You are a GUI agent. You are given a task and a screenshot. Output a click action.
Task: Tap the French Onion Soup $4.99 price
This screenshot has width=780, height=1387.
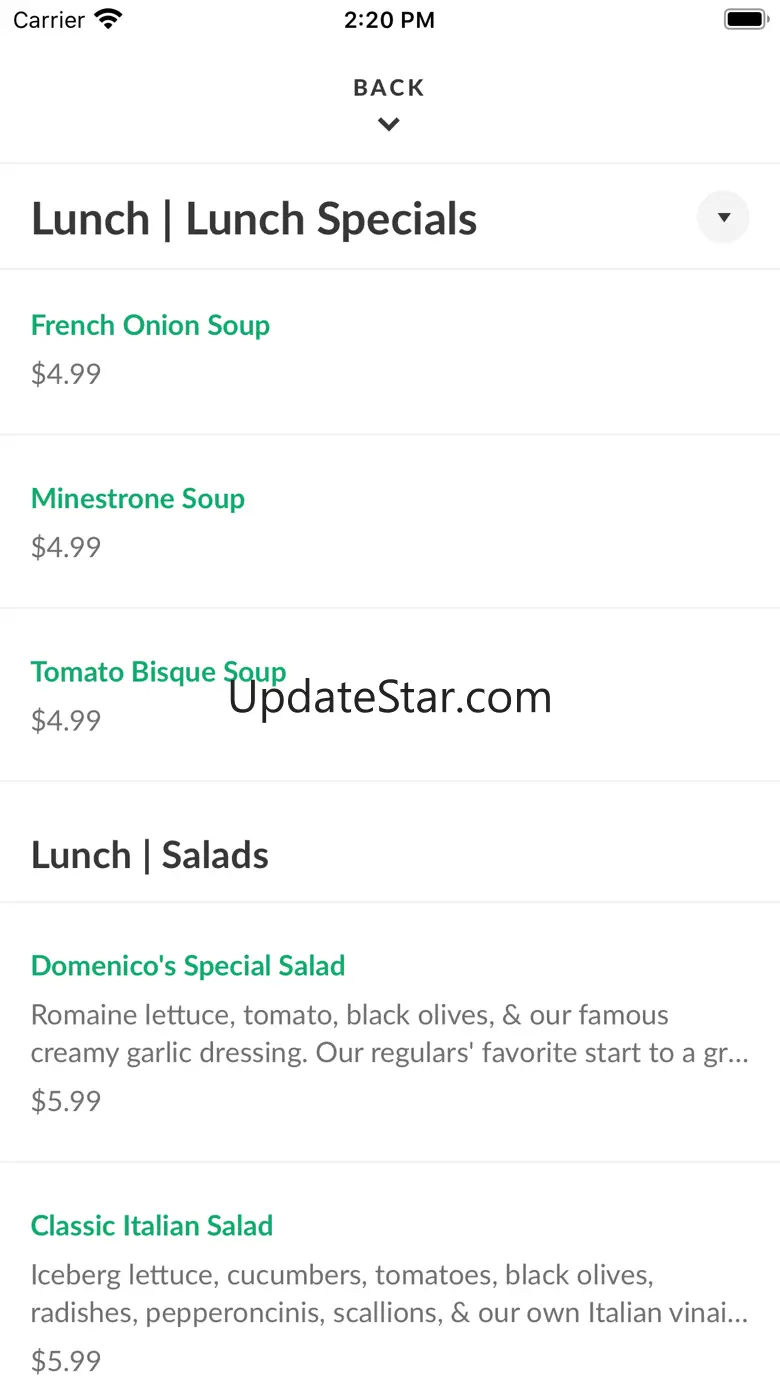[x=66, y=374]
